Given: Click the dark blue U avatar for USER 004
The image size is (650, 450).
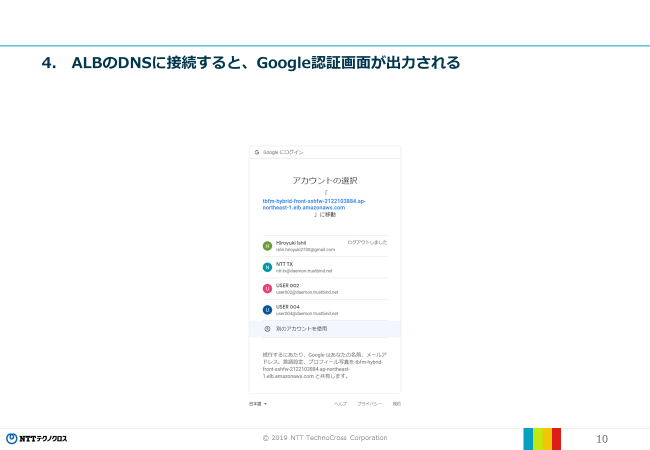Looking at the screenshot, I should 267,310.
